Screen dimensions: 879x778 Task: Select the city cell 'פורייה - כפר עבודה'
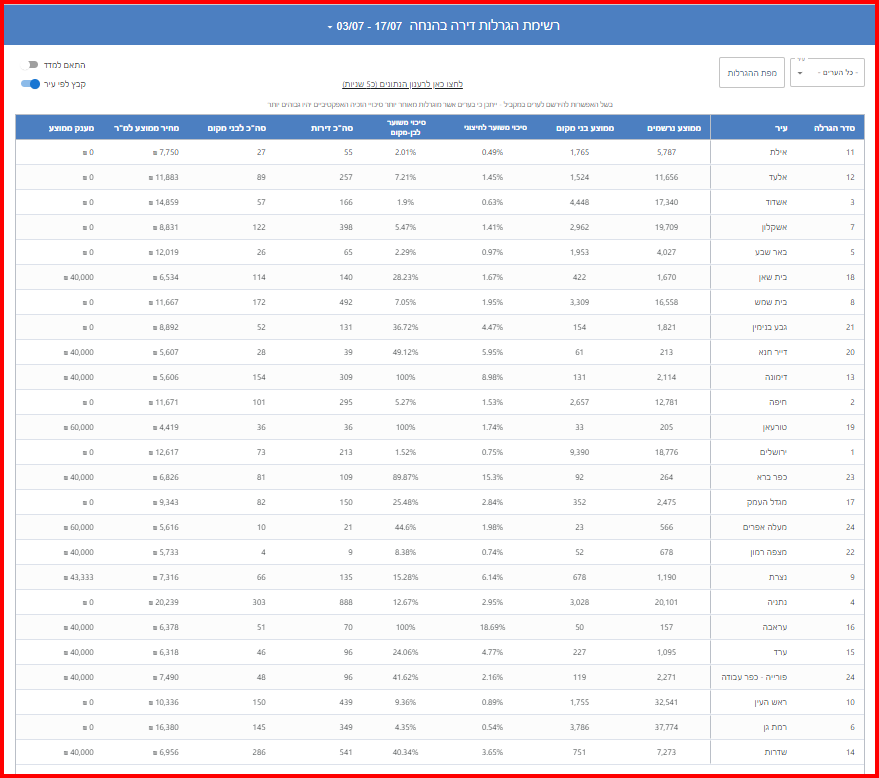[754, 677]
